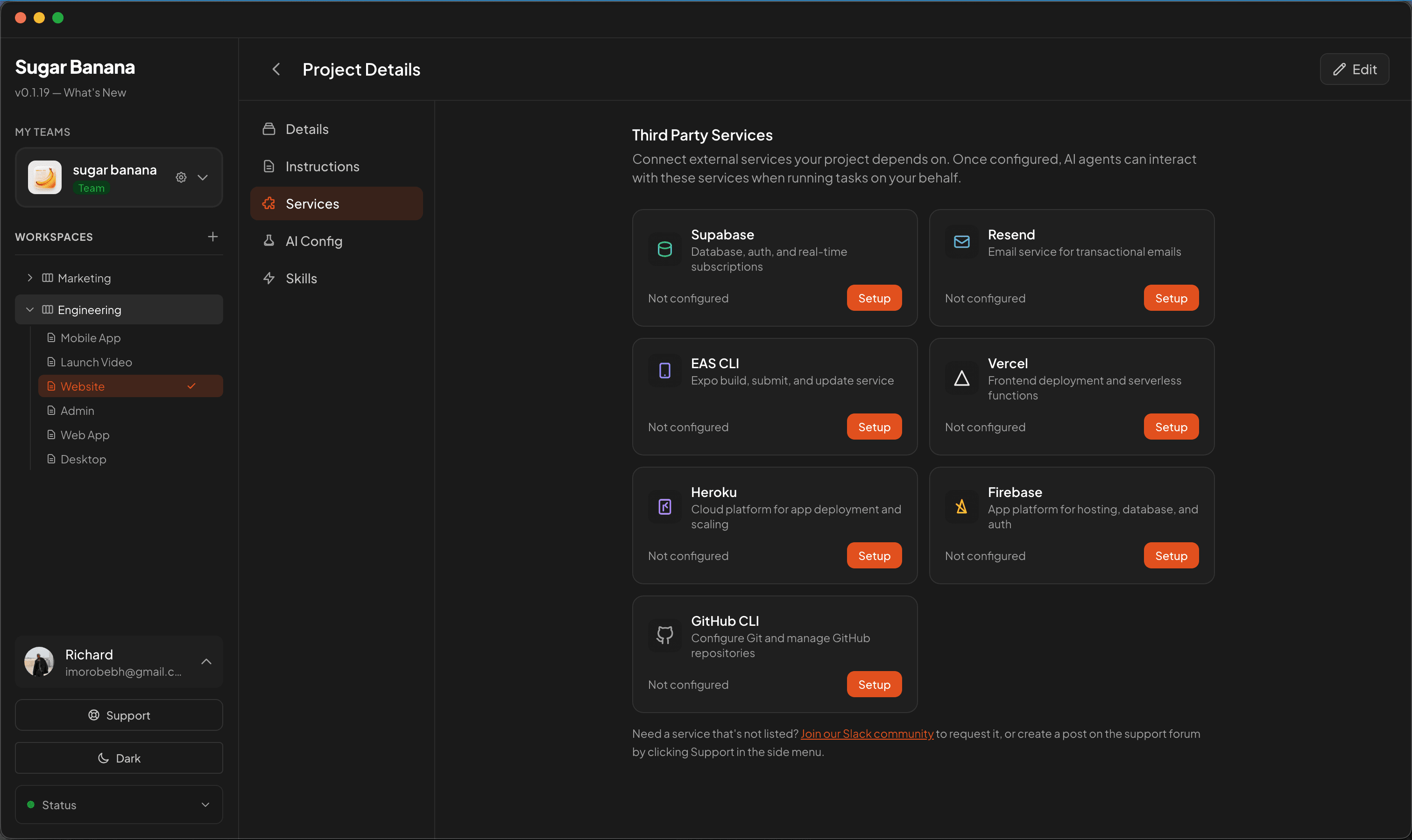Screen dimensions: 1412x840
Task: Select the Launch Video project
Action: [x=130, y=362]
